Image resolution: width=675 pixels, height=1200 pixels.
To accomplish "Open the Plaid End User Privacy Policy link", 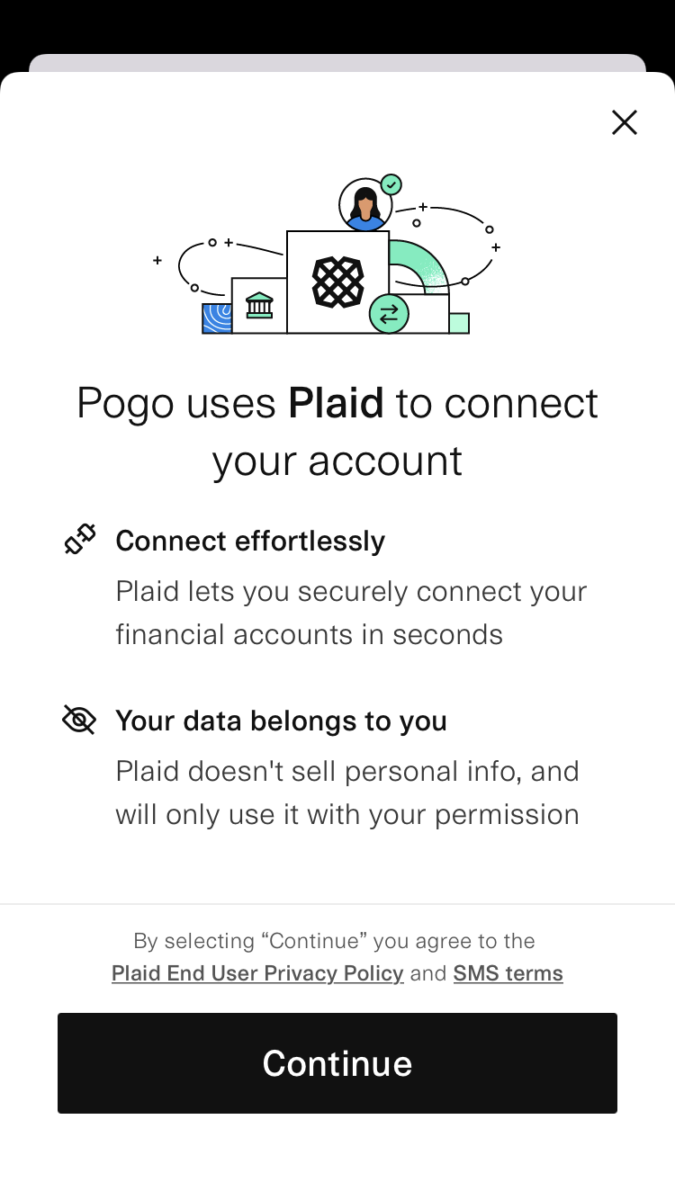I will click(x=257, y=972).
